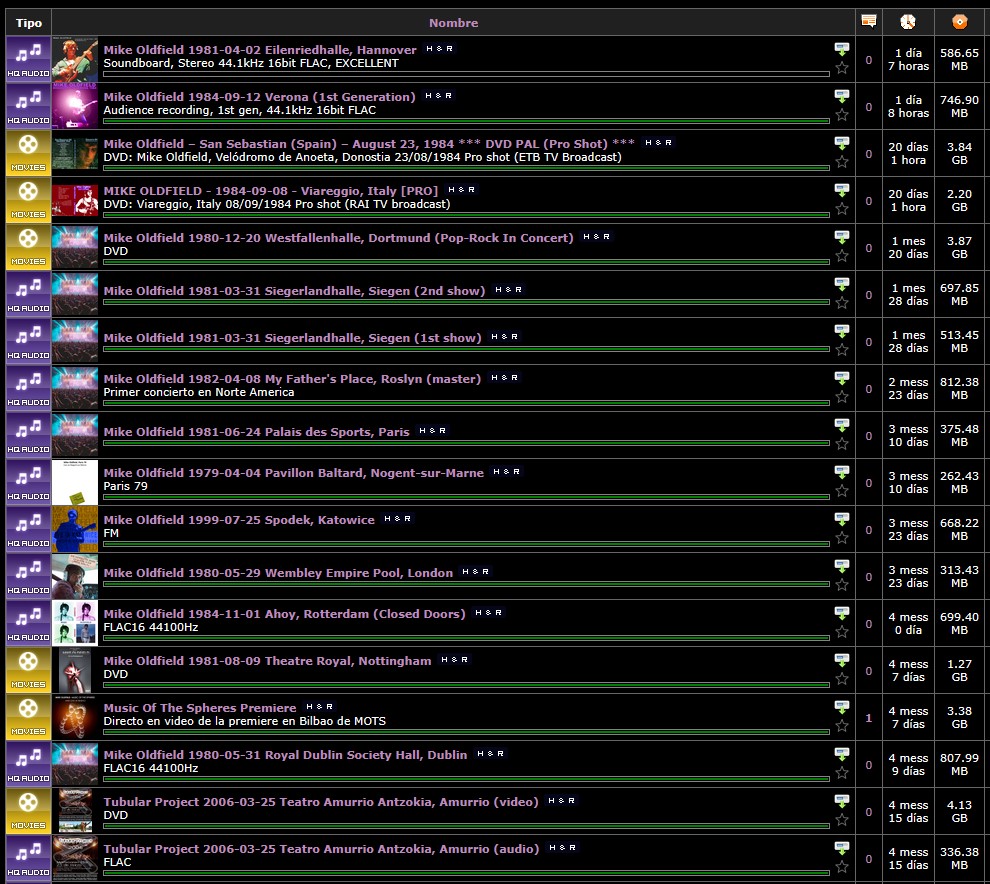Image resolution: width=990 pixels, height=884 pixels.
Task: Open Mike Oldfield 1979-04-04 Pavillon Baltard link
Action: 294,473
